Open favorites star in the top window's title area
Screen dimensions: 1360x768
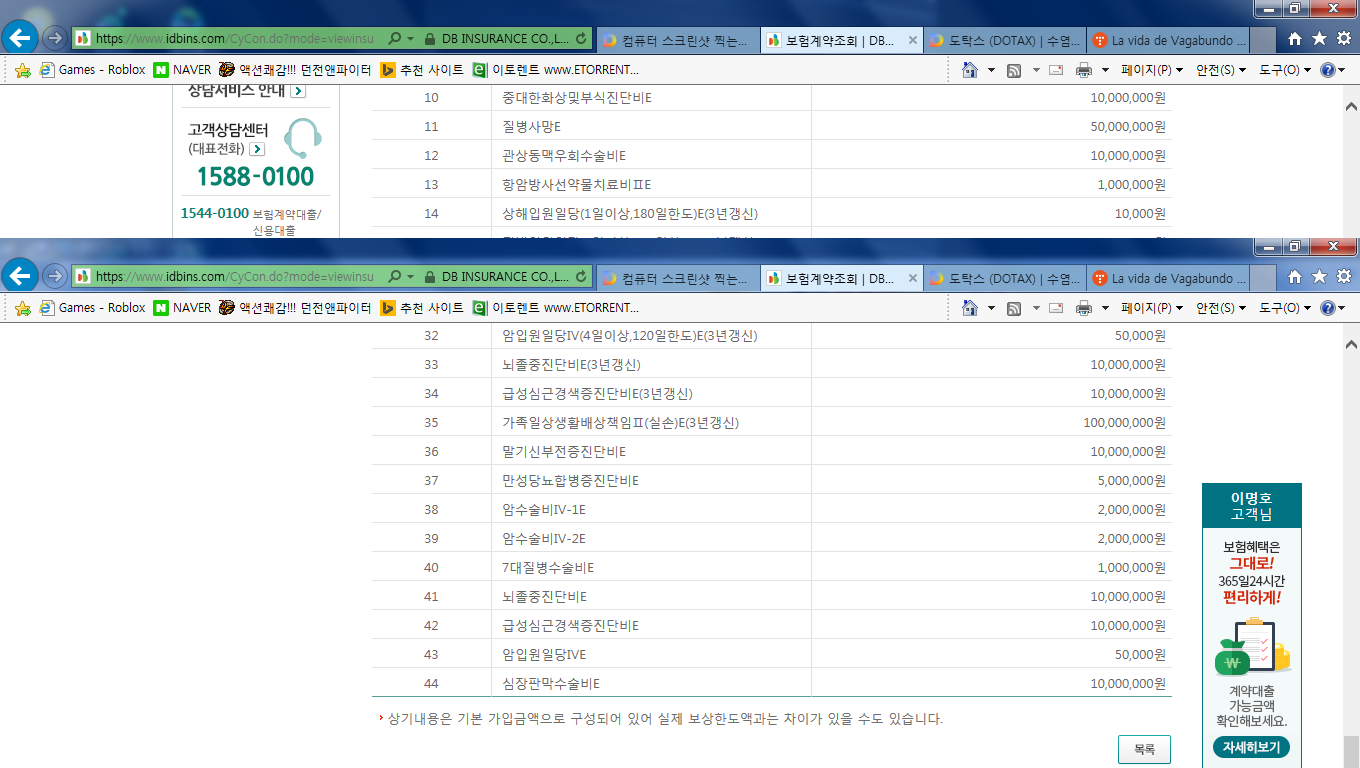coord(1319,38)
